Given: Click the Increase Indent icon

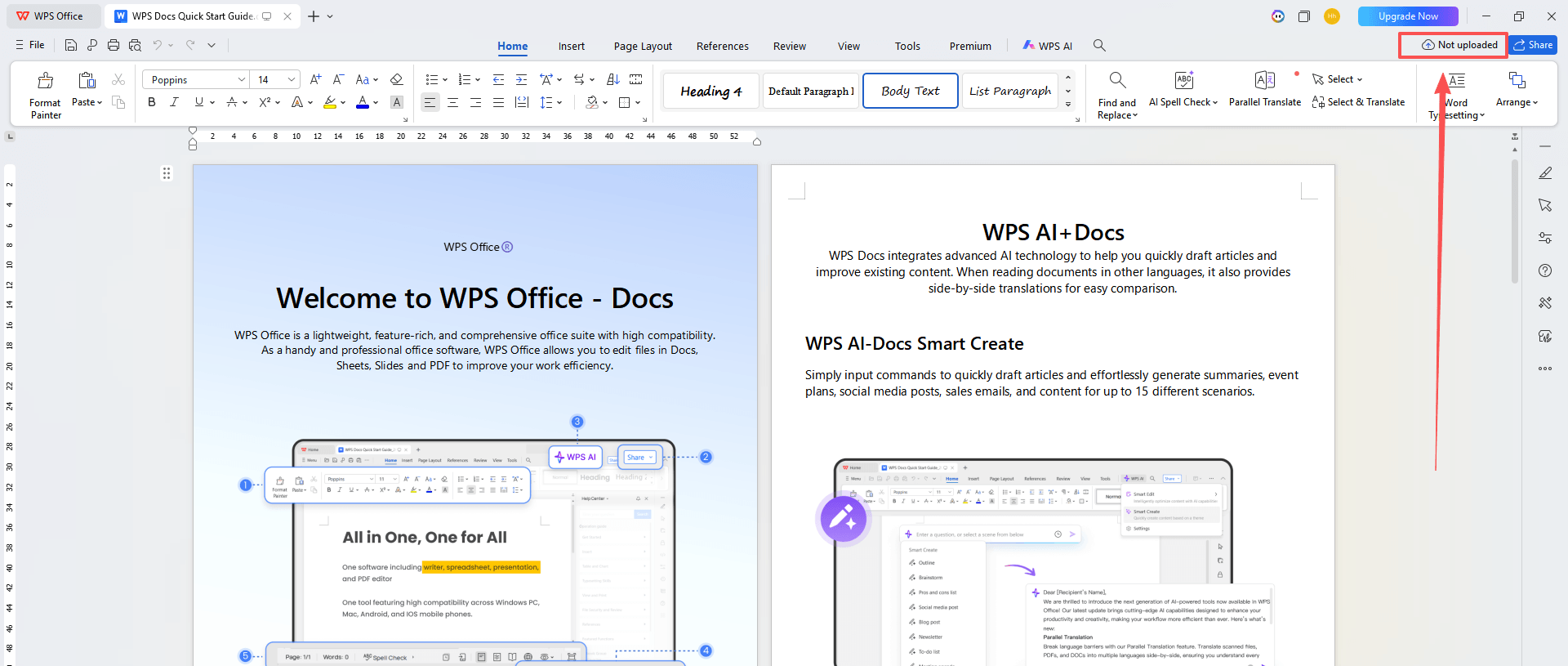Looking at the screenshot, I should click(x=521, y=79).
